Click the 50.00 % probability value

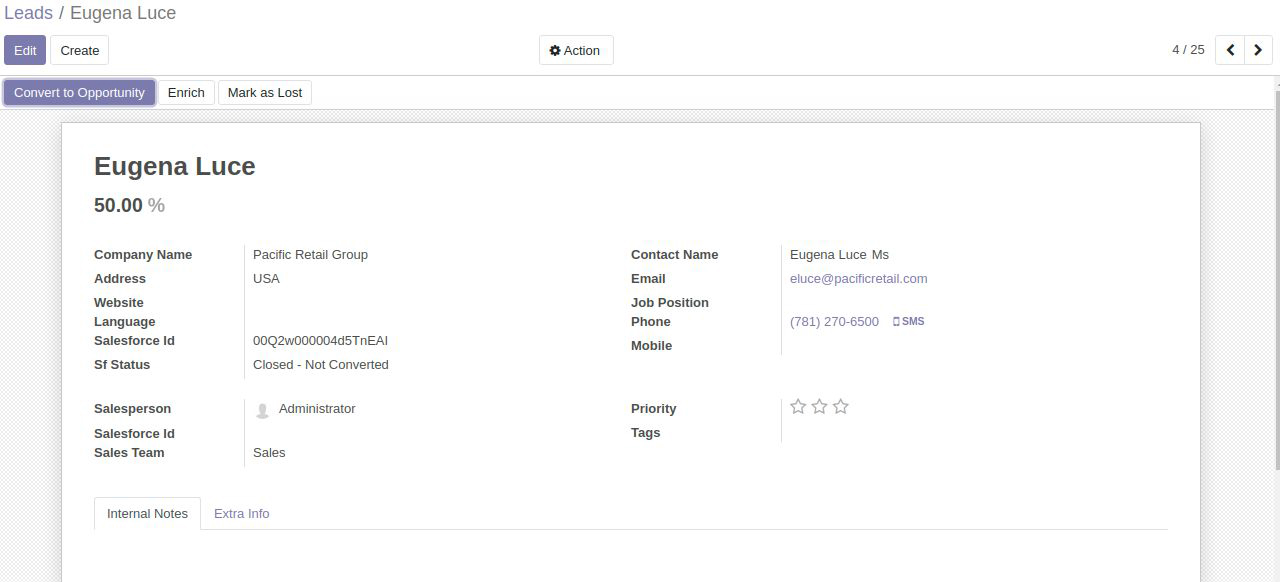coord(129,205)
